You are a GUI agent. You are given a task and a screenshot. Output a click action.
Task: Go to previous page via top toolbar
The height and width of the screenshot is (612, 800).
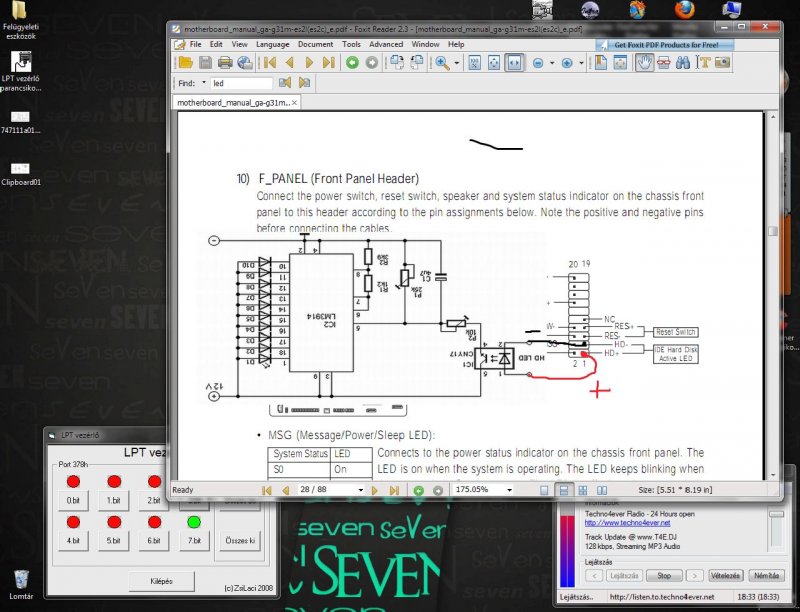[x=290, y=63]
